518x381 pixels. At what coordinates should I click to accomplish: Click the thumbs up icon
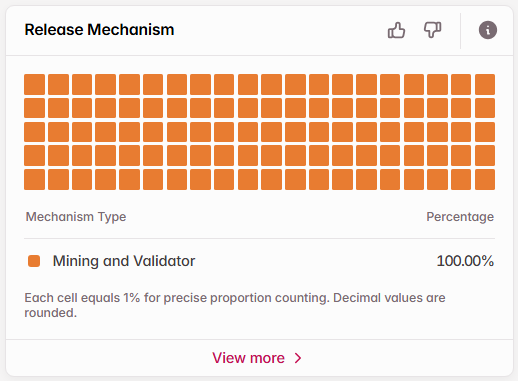tap(396, 30)
